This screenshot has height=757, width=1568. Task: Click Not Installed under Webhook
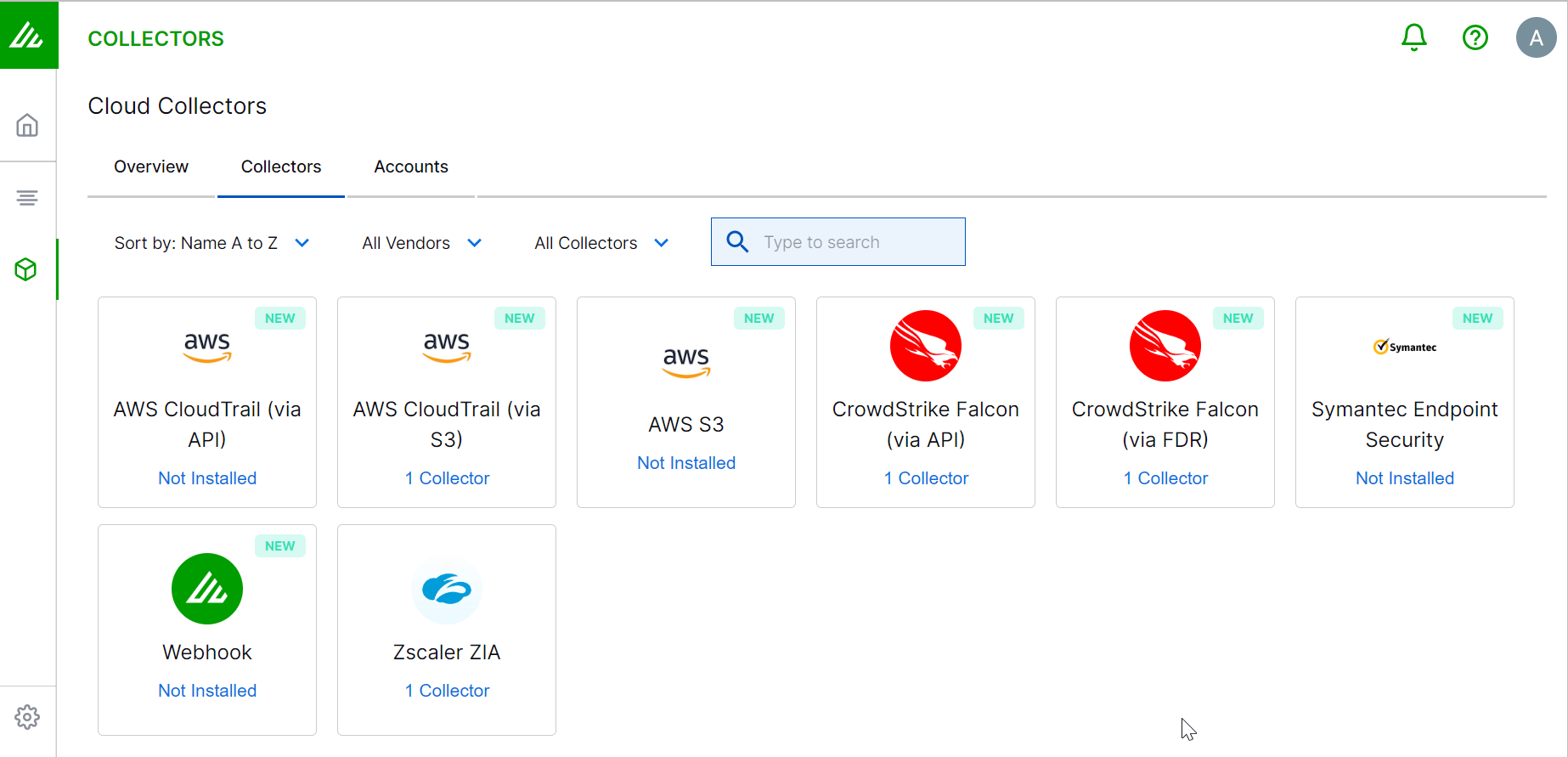coord(207,691)
